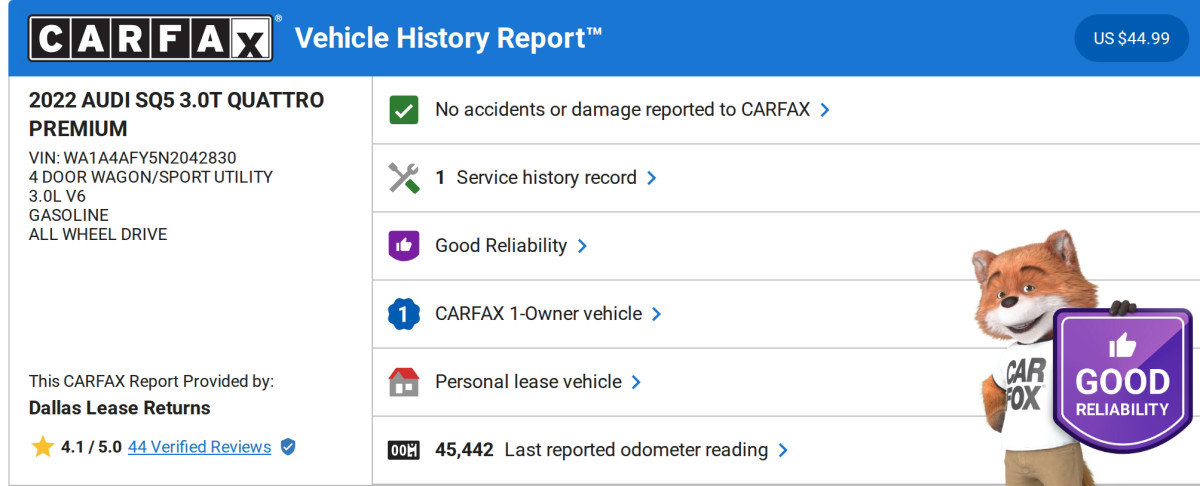Click the purple thumbs-up reliability icon
Image resolution: width=1200 pixels, height=486 pixels.
point(403,246)
